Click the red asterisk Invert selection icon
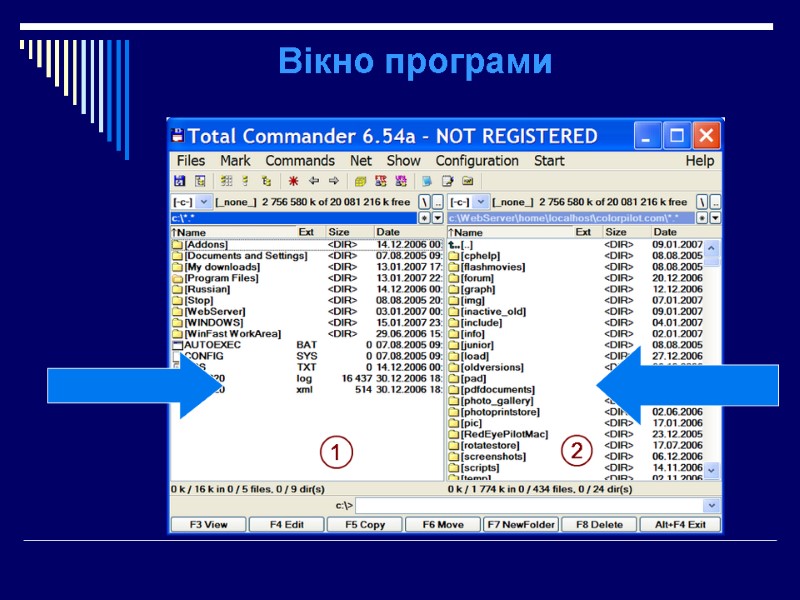Viewport: 800px width, 600px height. click(293, 181)
